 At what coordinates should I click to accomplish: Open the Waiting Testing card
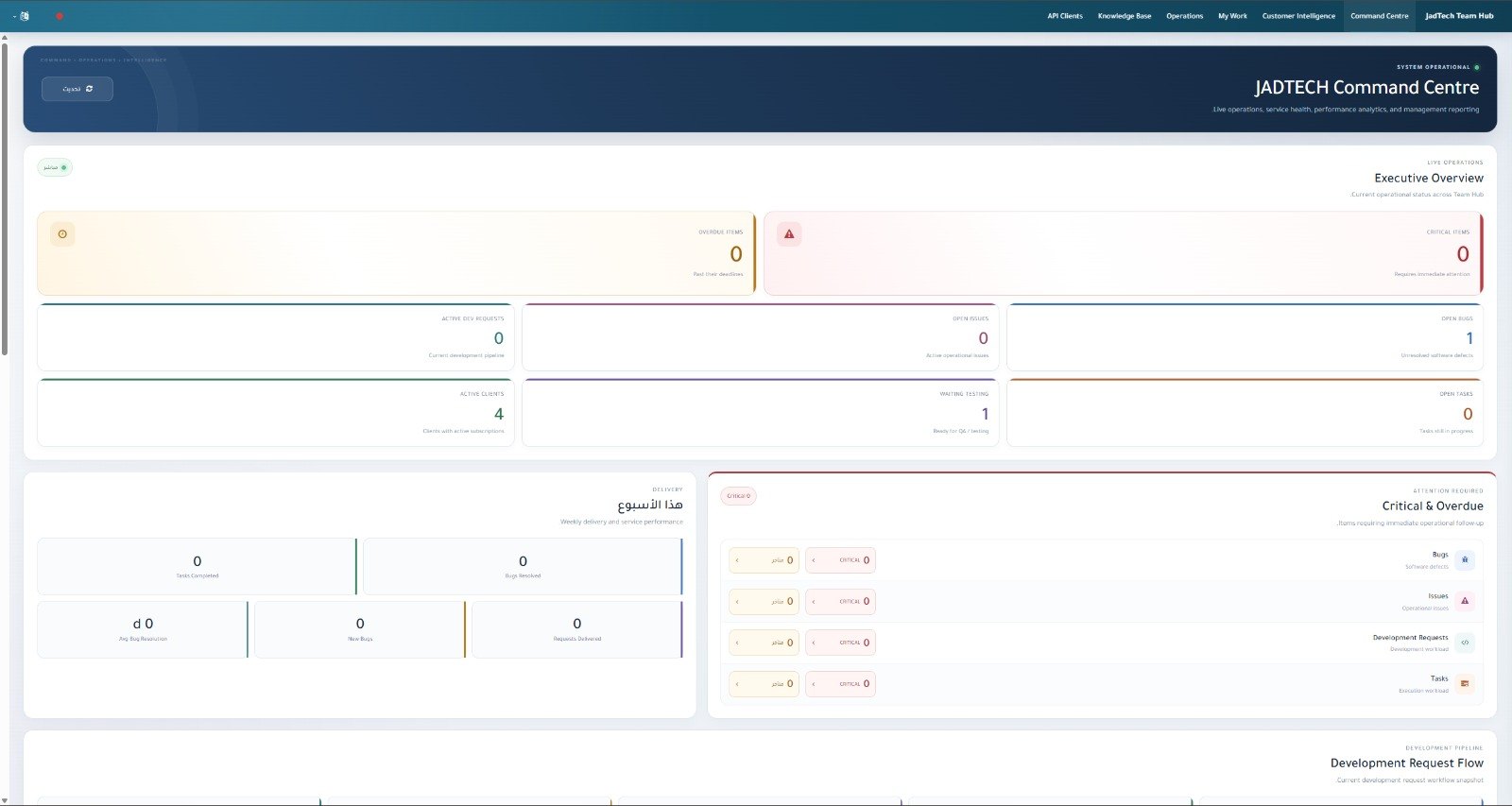pos(760,413)
